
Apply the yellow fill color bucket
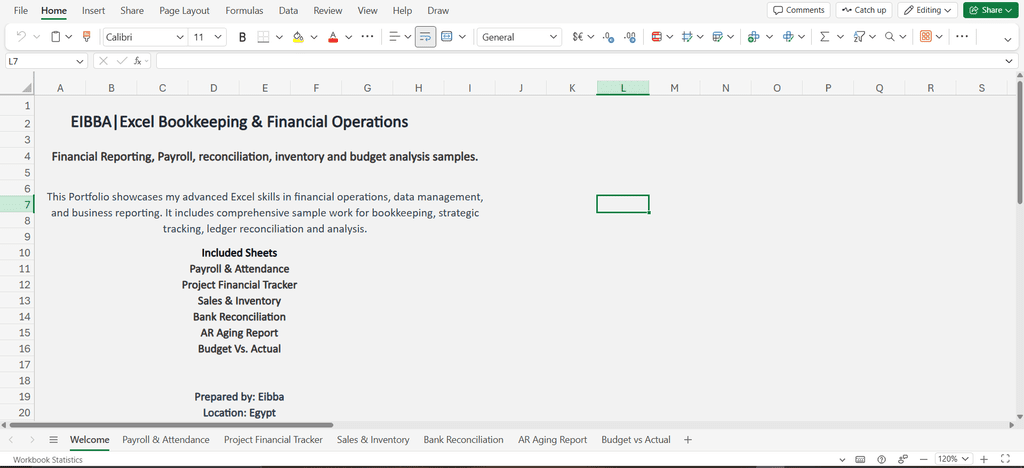(x=298, y=37)
